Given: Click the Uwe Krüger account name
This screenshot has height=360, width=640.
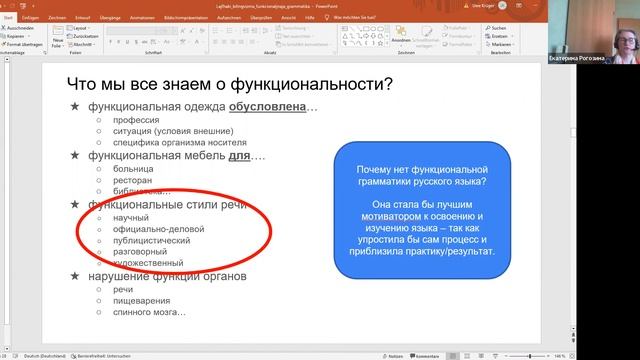Looking at the screenshot, I should click(x=483, y=6).
